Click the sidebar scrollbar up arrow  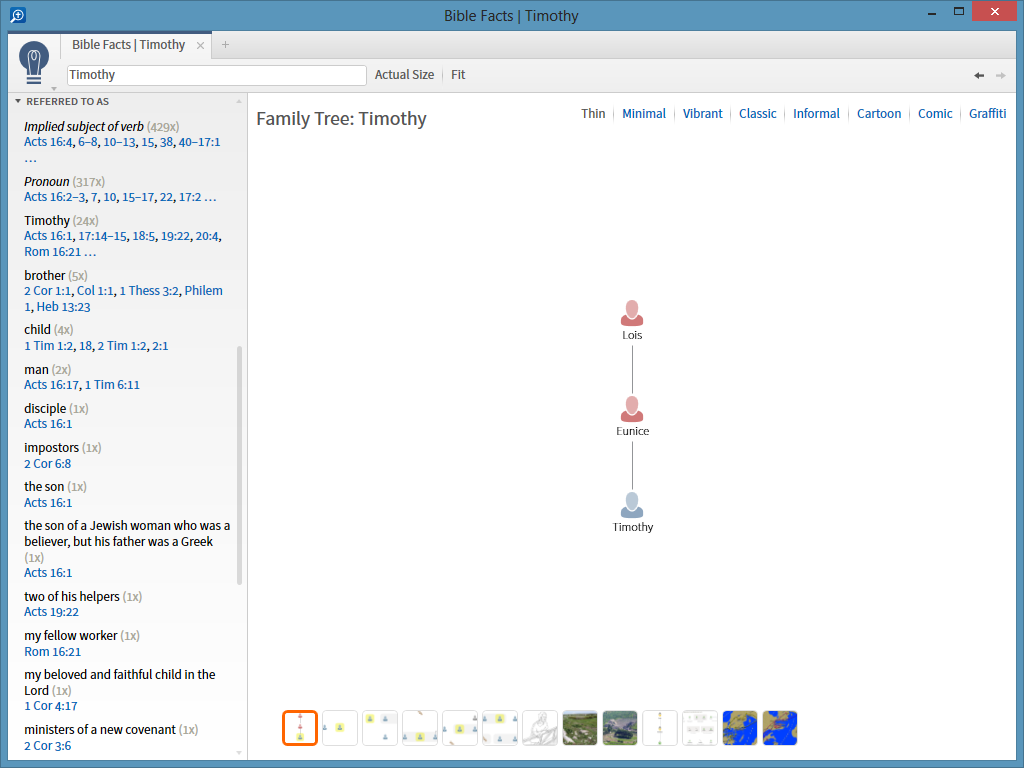click(239, 101)
